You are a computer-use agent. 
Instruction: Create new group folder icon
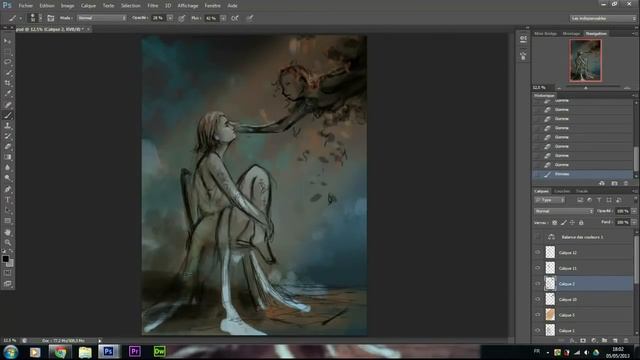[x=604, y=340]
